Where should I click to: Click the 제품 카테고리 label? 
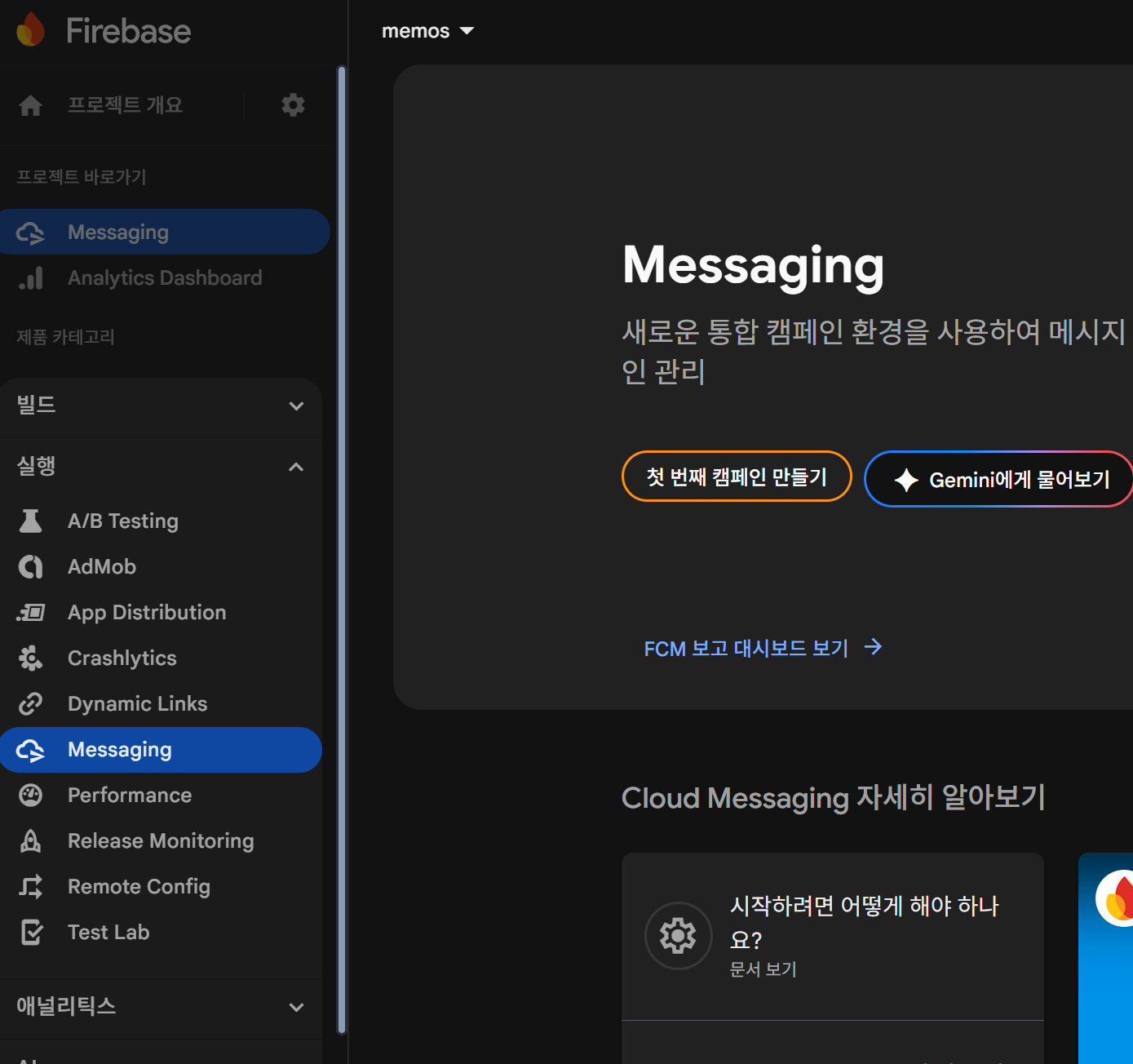click(x=65, y=337)
